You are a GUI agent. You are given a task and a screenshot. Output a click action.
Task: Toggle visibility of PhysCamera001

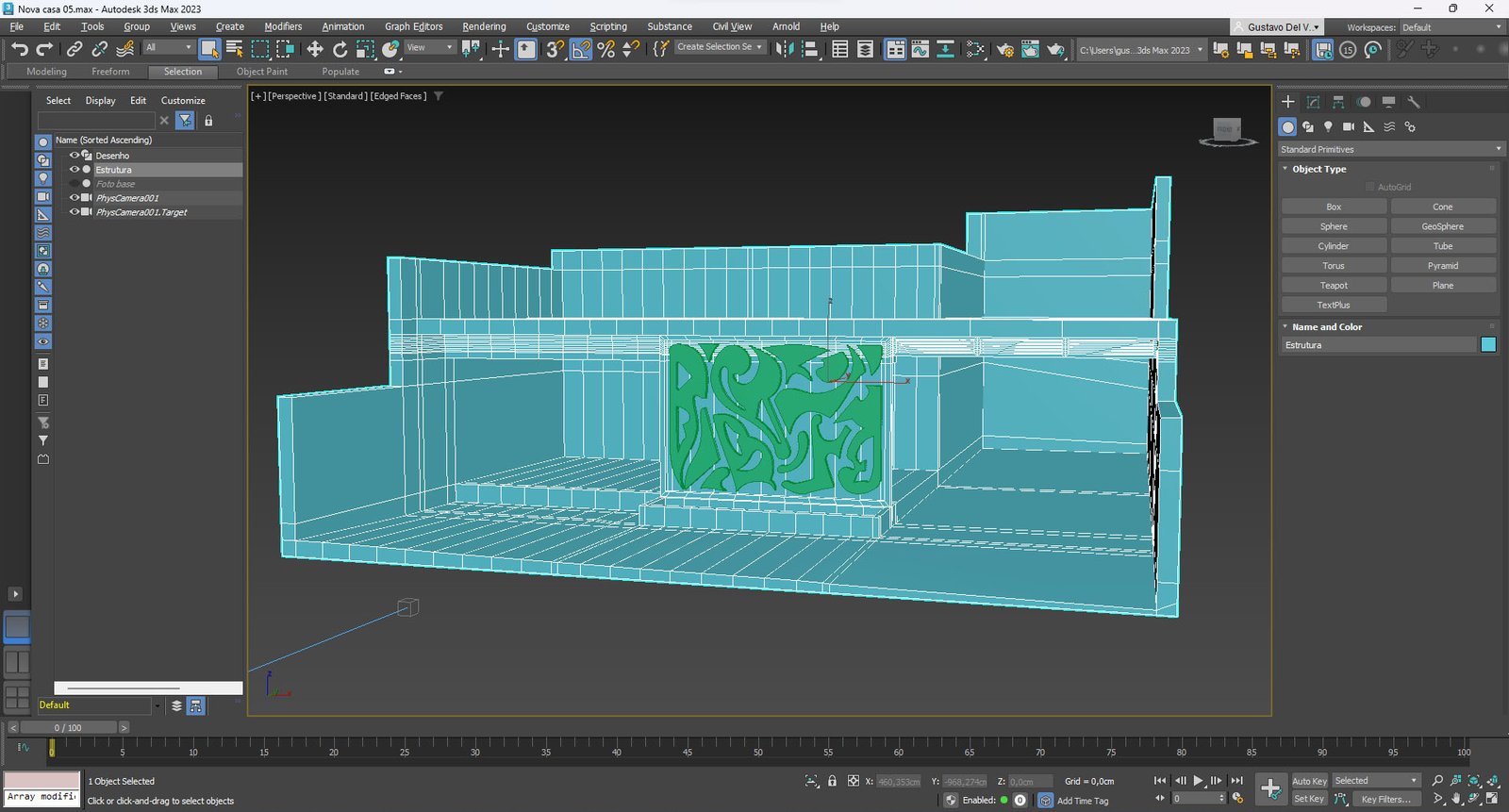75,198
